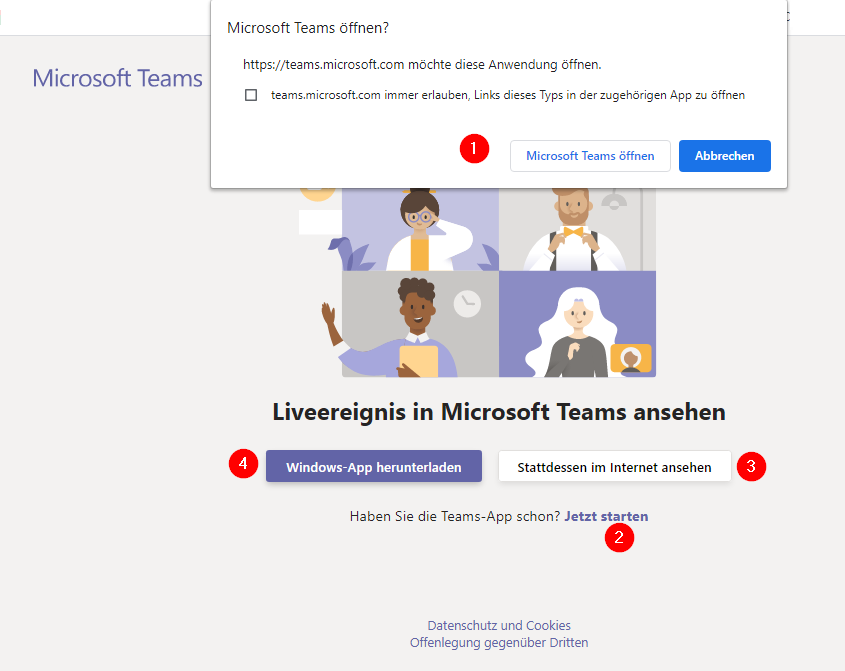Click the Microsoft Teams öffnen button

click(x=590, y=156)
